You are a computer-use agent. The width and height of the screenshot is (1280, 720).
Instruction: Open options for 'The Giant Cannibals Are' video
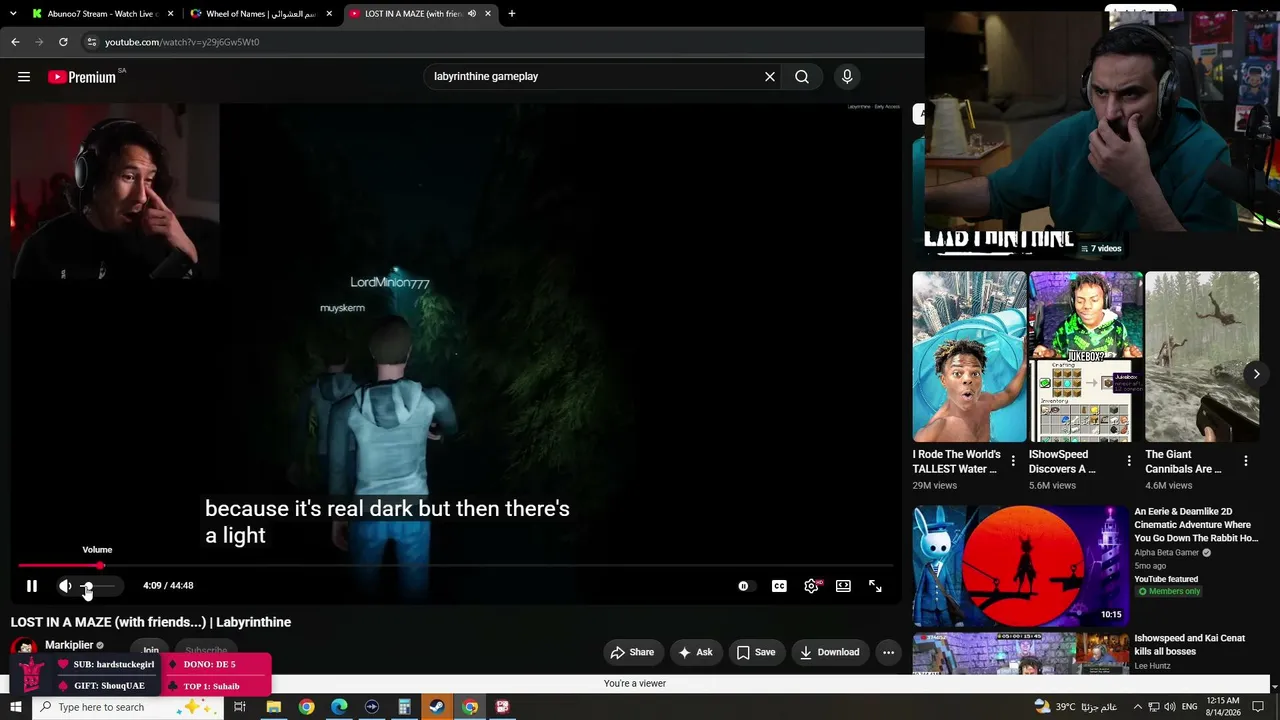point(1246,461)
